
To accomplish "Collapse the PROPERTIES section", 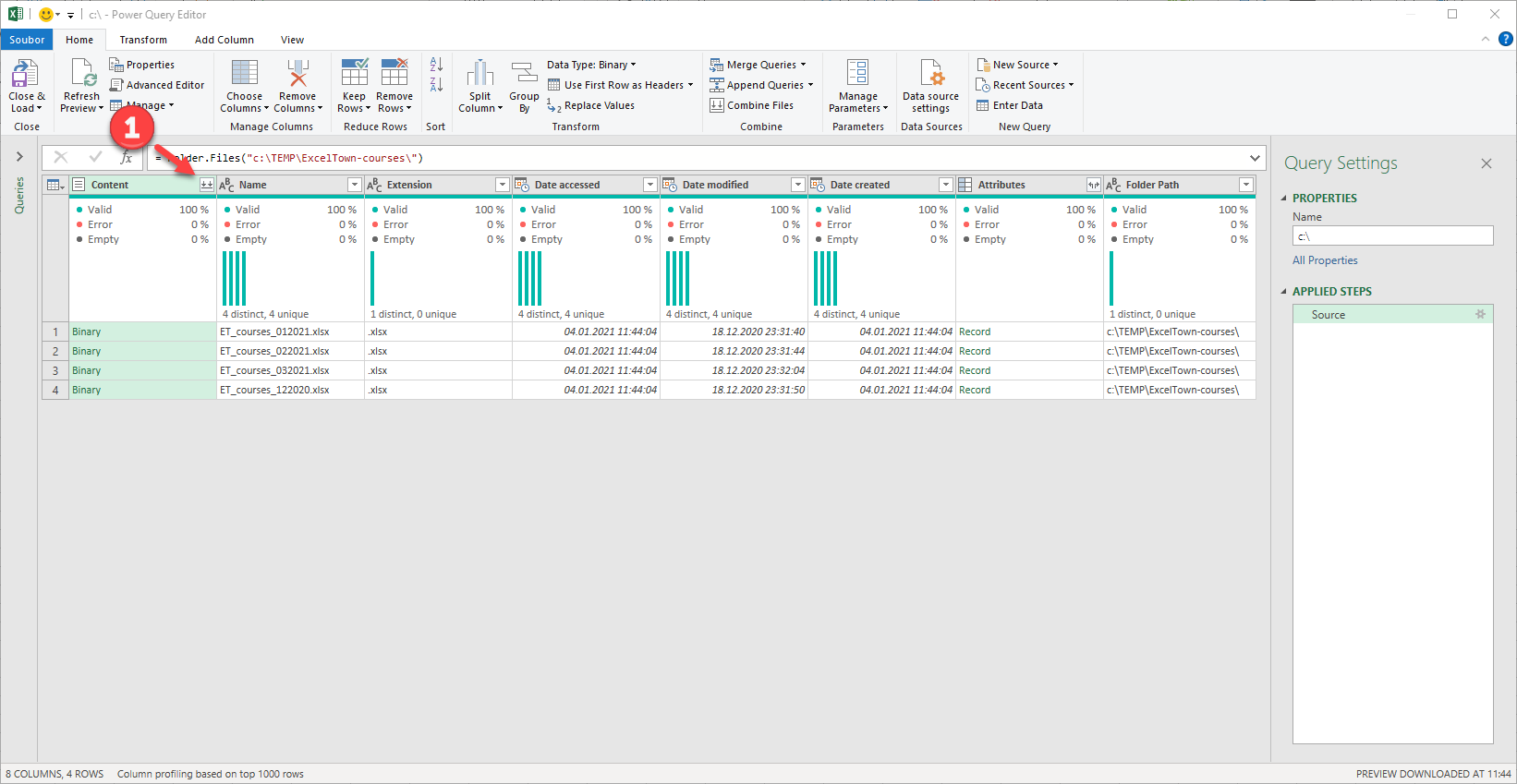I will pyautogui.click(x=1283, y=199).
